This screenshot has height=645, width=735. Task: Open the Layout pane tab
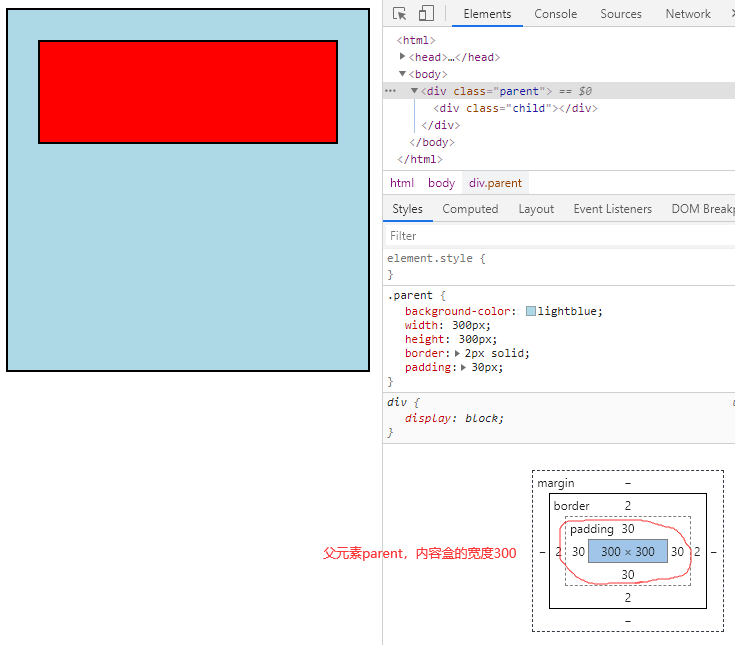536,209
